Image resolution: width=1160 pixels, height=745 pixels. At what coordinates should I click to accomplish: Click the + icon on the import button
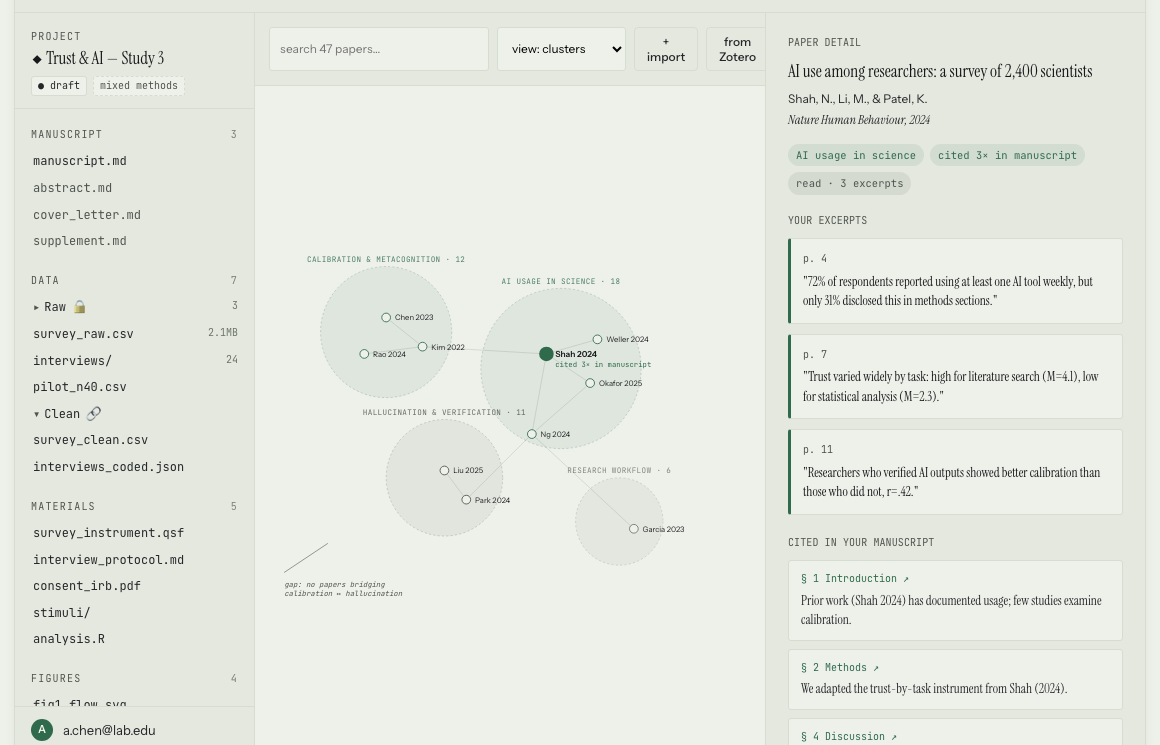665,41
